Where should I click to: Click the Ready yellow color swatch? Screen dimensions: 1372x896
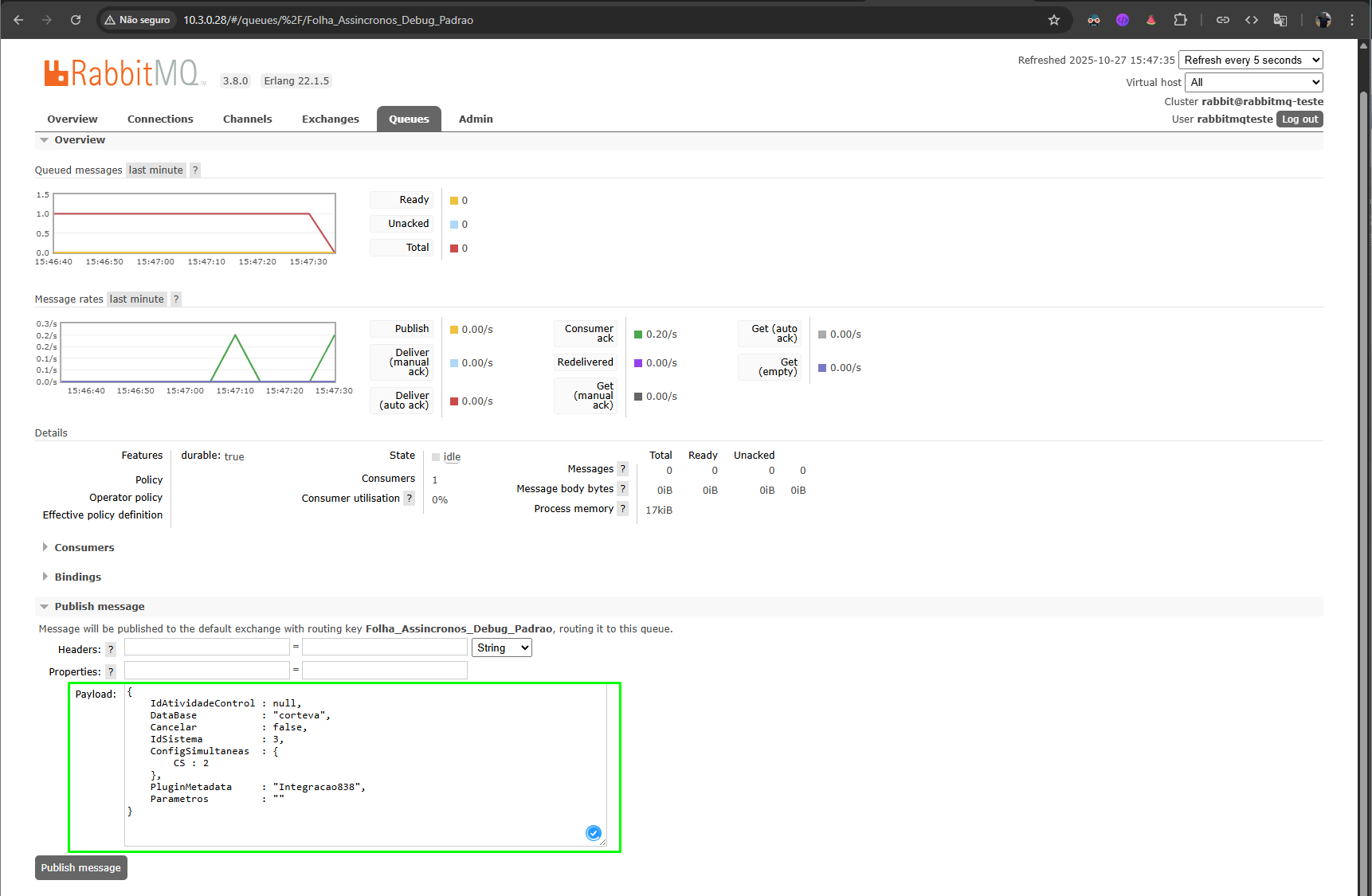coord(454,201)
